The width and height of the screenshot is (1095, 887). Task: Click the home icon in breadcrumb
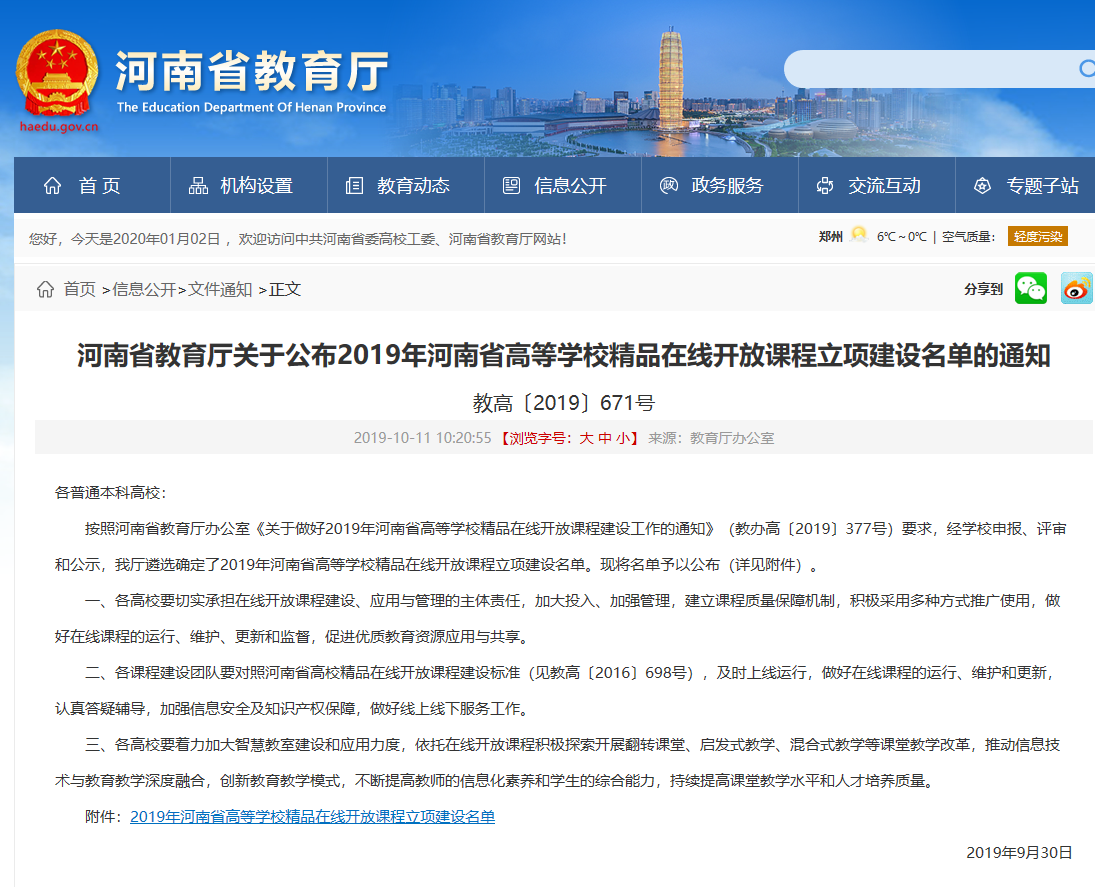point(45,290)
